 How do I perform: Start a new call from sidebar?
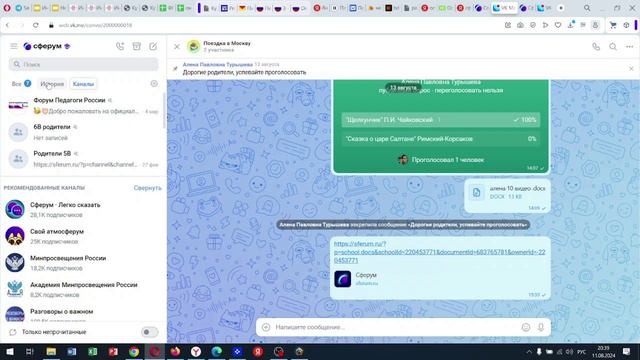(120, 46)
